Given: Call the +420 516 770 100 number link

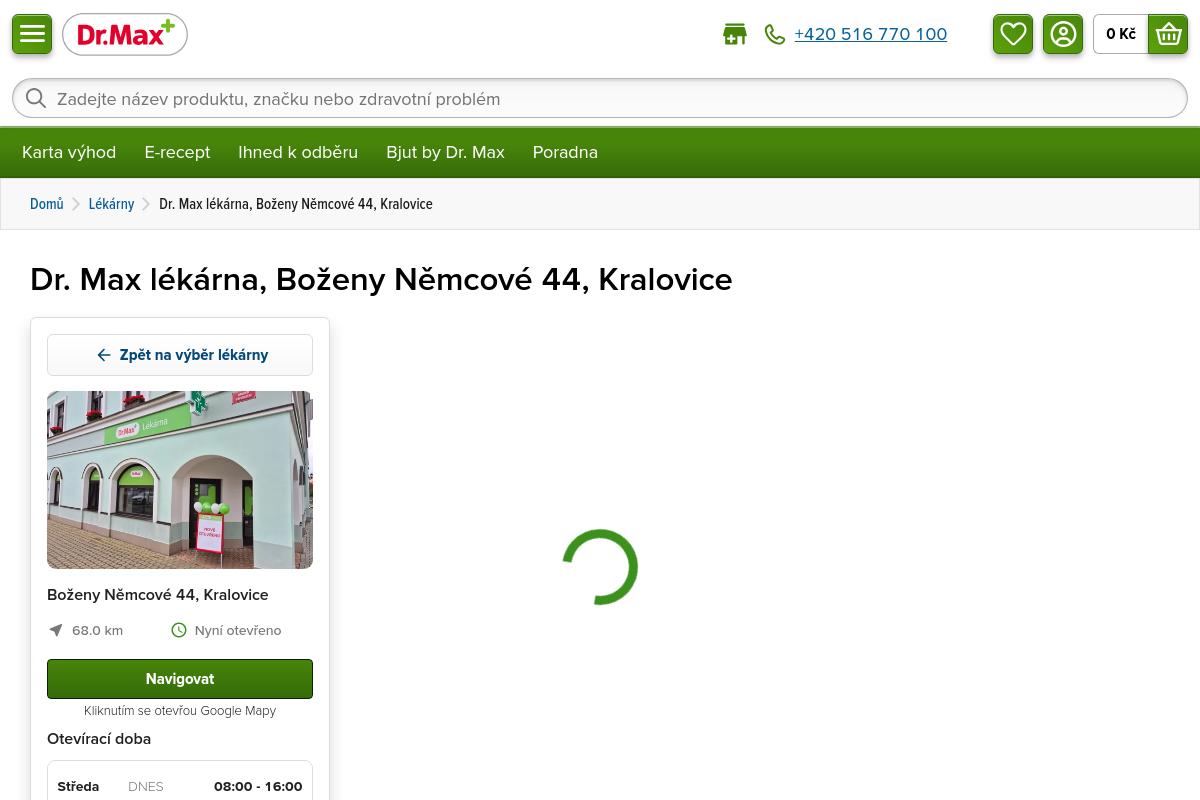Looking at the screenshot, I should pyautogui.click(x=871, y=34).
